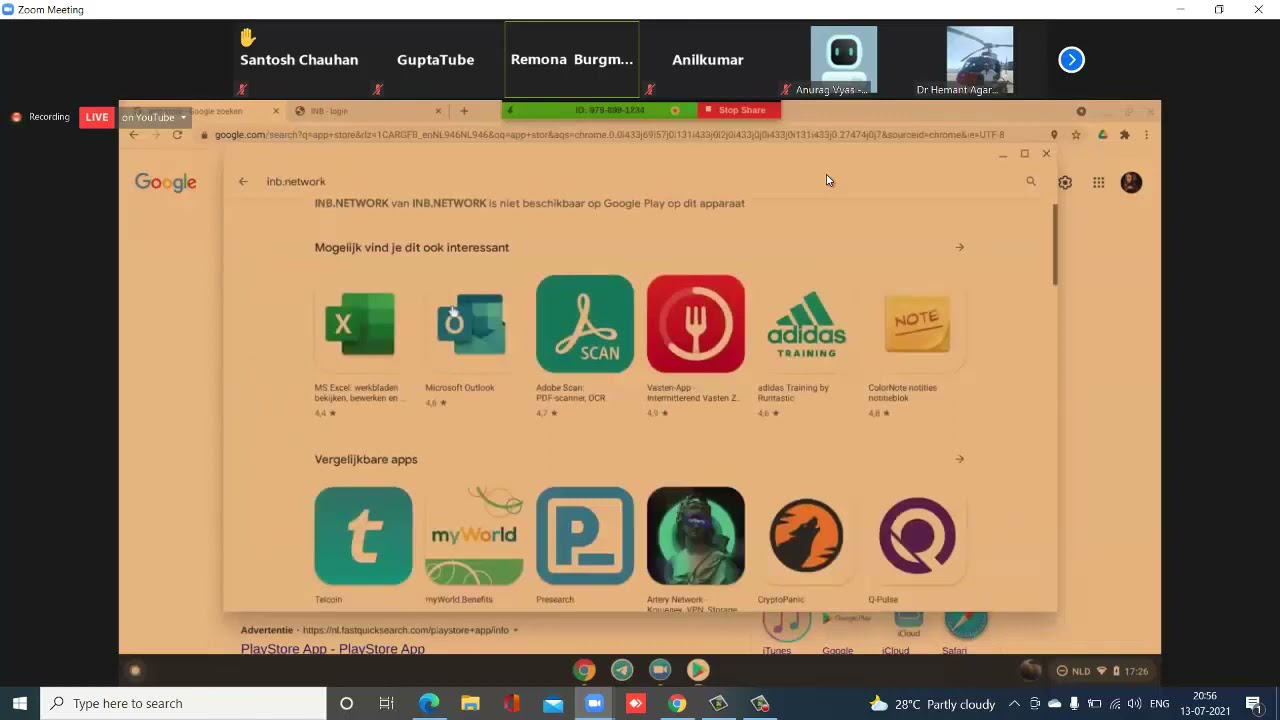Reload the page in shared Chrome

point(177,135)
